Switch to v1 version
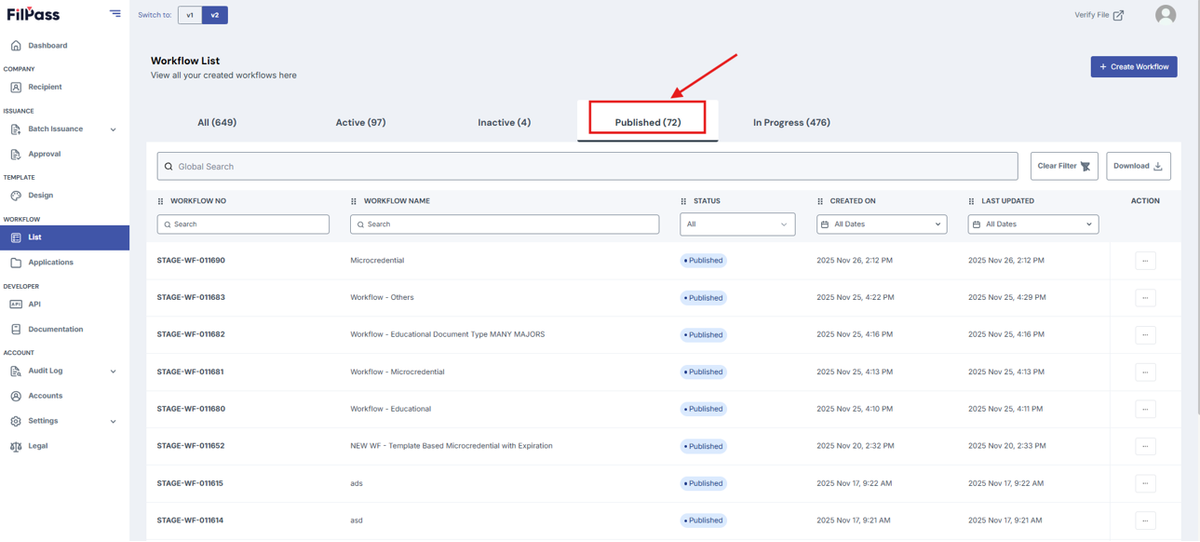This screenshot has width=1200, height=542. point(190,15)
